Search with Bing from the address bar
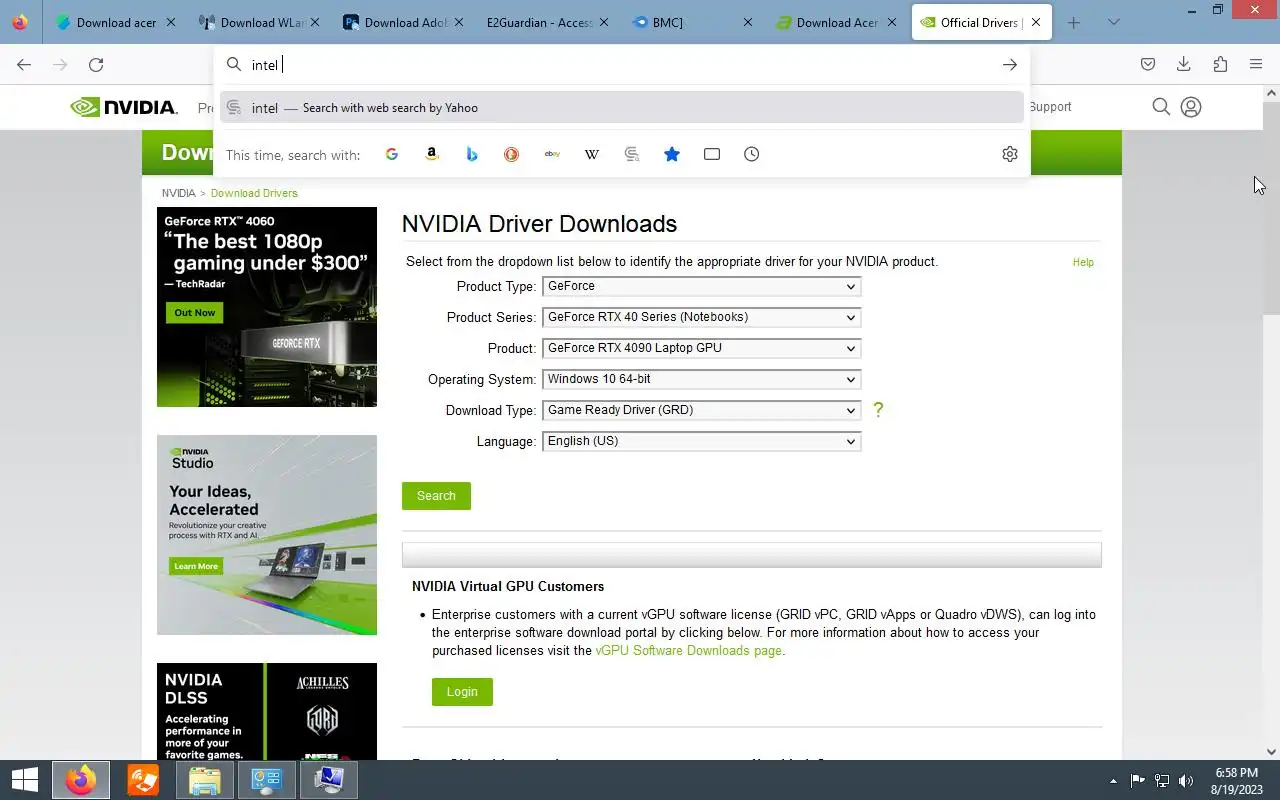Viewport: 1280px width, 800px height. tap(472, 154)
